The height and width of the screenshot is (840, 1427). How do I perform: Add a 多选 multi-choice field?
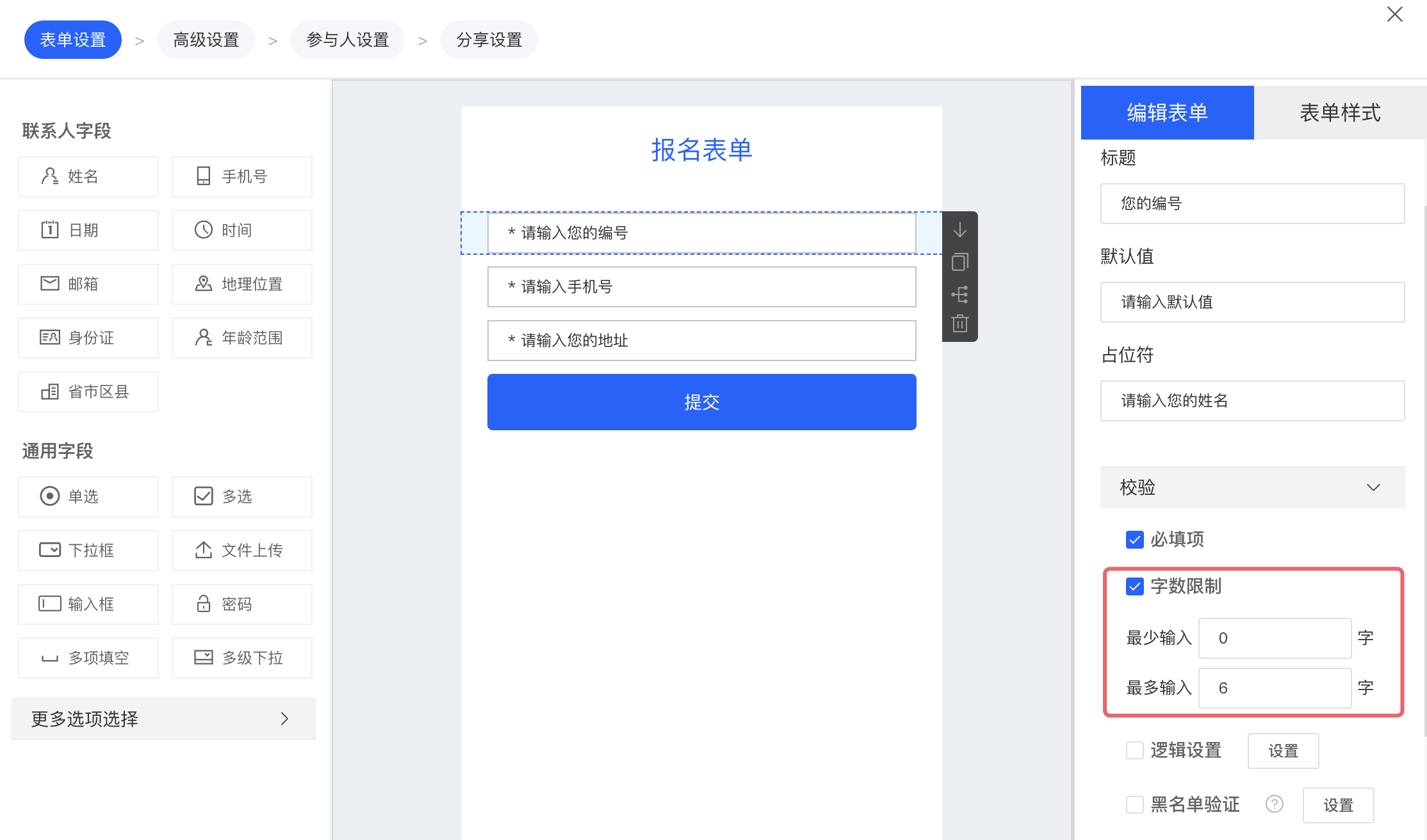(x=242, y=497)
